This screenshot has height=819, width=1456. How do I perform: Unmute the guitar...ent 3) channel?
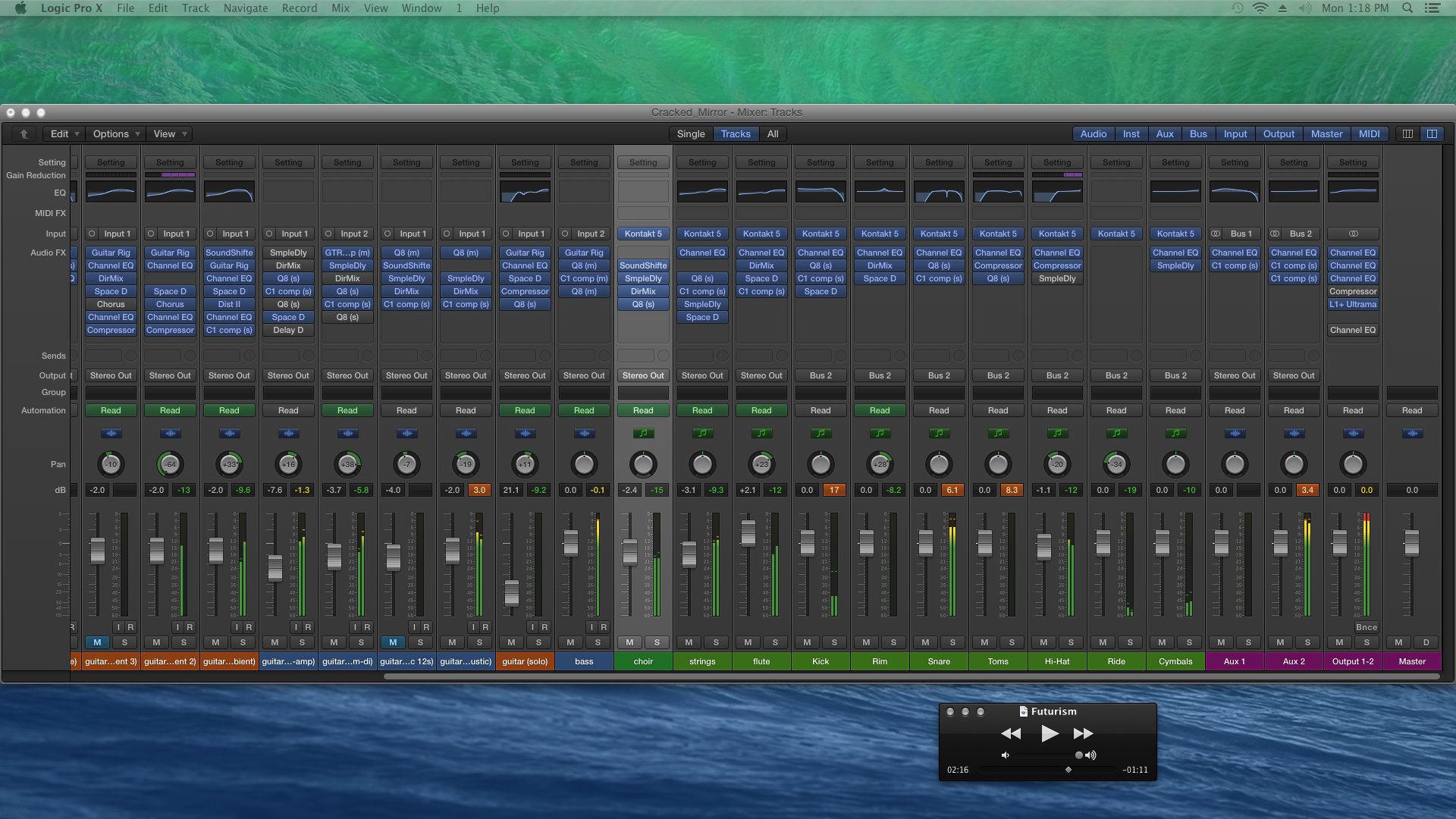(97, 642)
